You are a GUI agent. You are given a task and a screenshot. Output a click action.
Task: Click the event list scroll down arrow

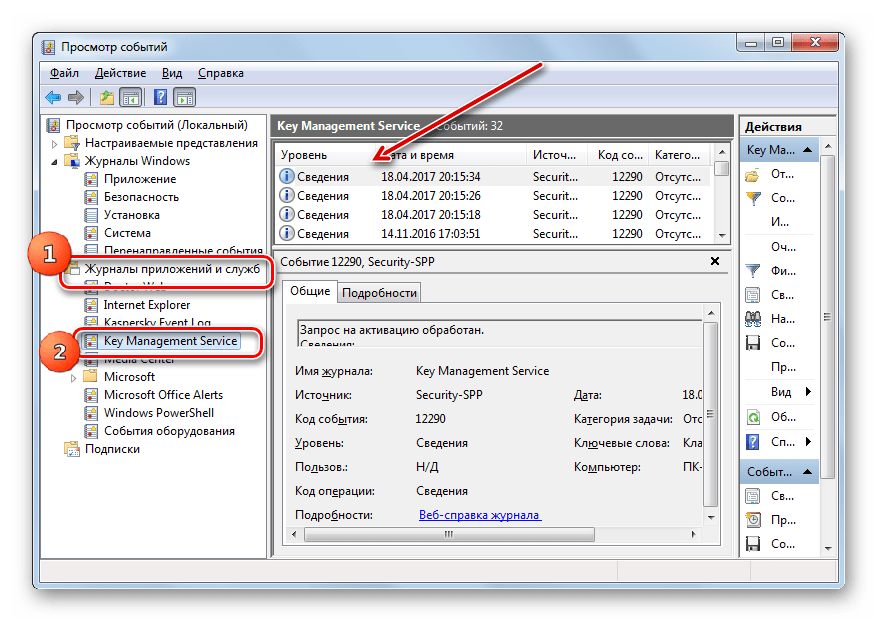(722, 236)
